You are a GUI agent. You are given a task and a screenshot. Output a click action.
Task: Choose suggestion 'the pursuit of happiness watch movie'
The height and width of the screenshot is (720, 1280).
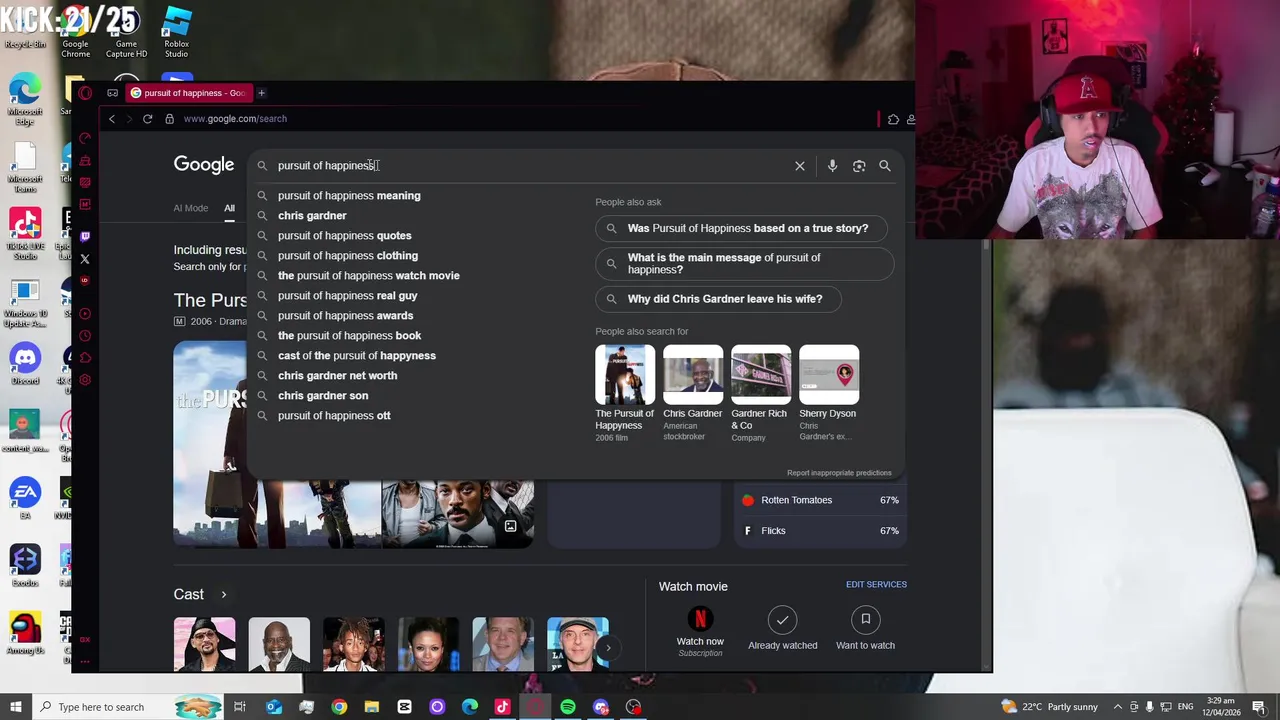(368, 276)
